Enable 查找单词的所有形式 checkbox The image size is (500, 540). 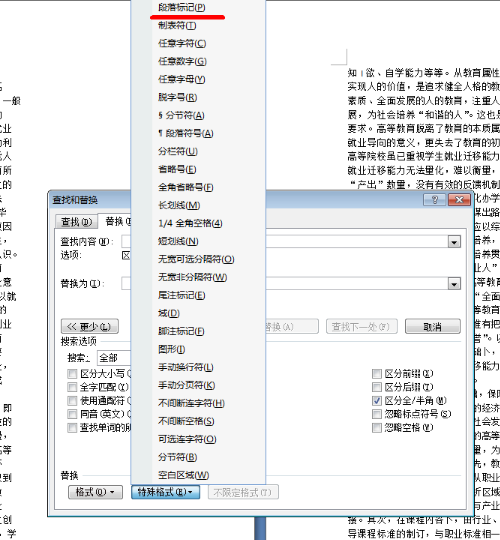coord(72,428)
